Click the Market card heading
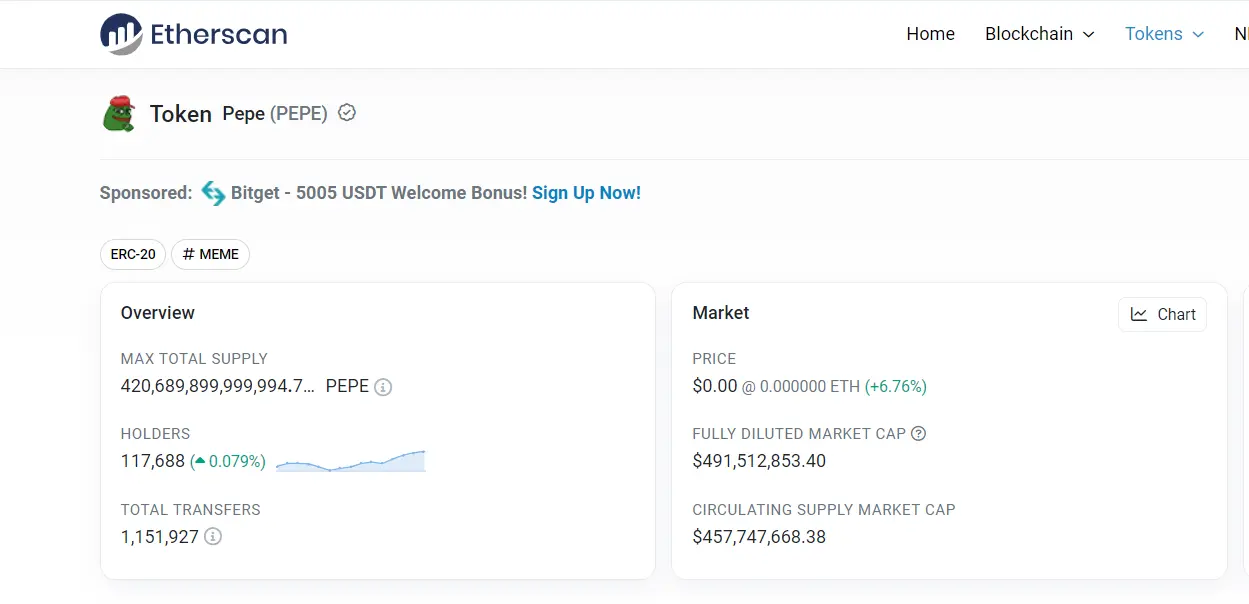1249x604 pixels. [x=721, y=313]
